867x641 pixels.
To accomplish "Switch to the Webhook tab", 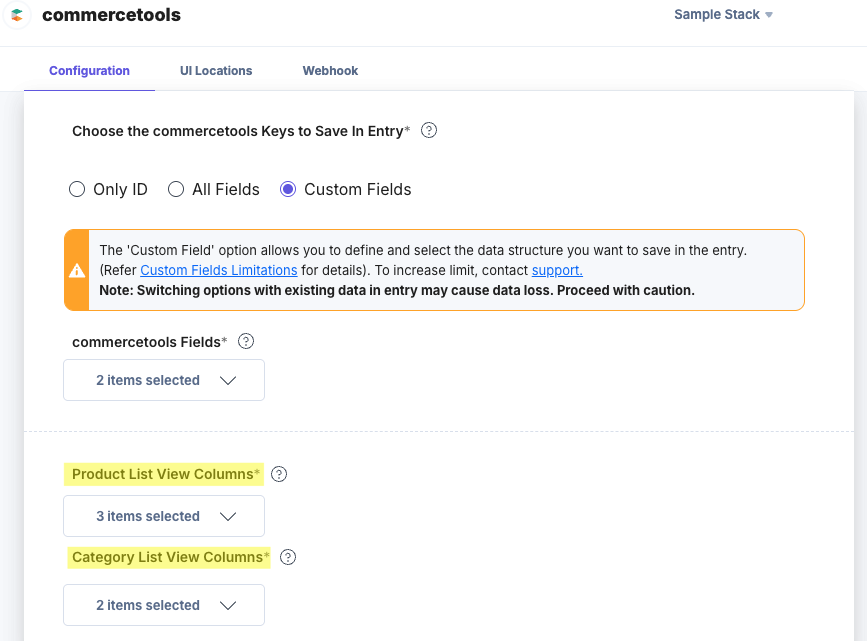I will (x=330, y=71).
